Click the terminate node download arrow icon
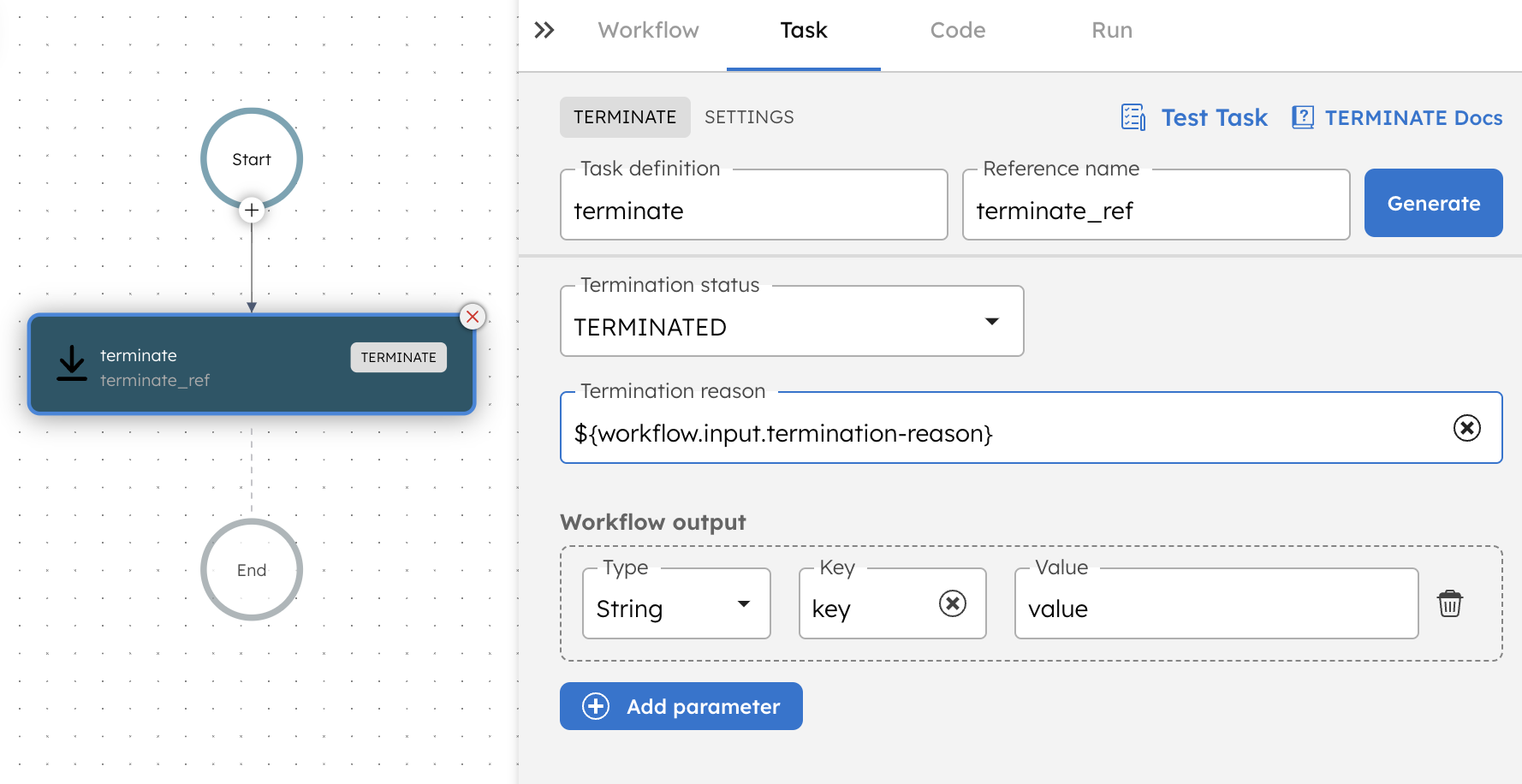This screenshot has height=784, width=1522. pyautogui.click(x=72, y=363)
